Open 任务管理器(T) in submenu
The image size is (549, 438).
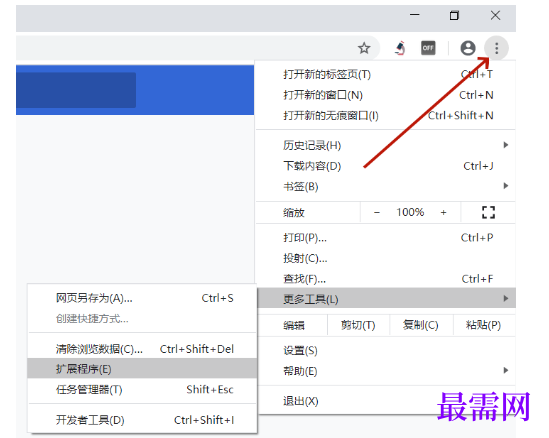[x=142, y=389]
